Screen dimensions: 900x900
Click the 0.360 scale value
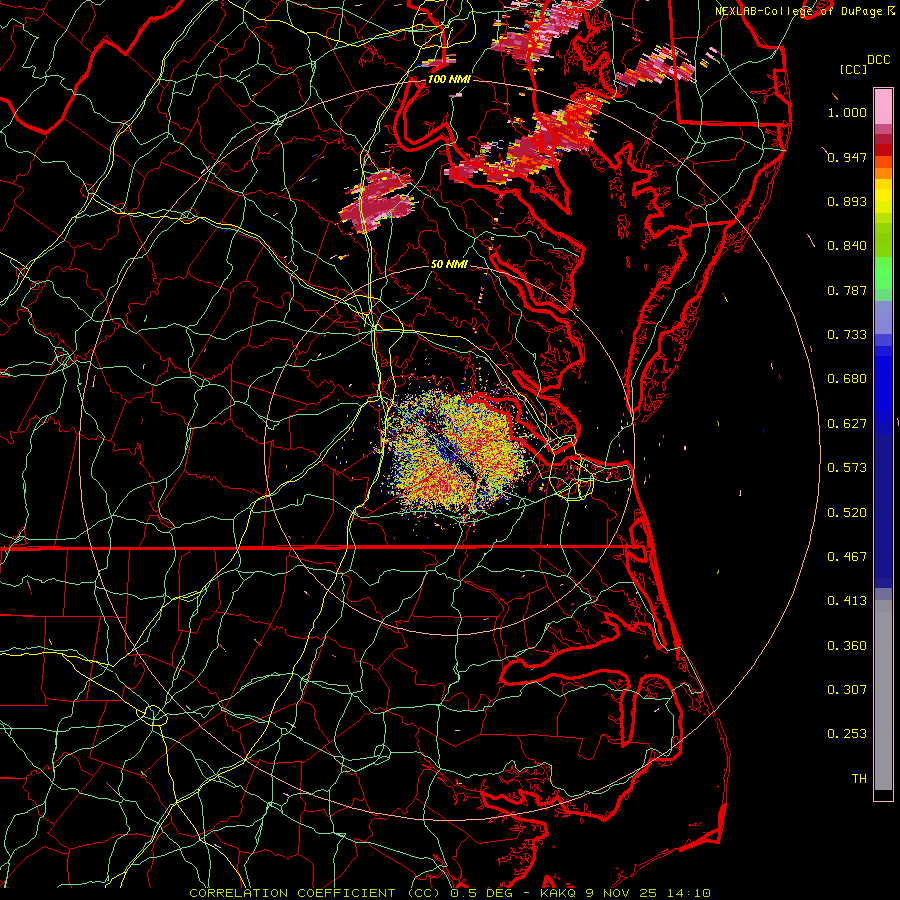pos(847,646)
